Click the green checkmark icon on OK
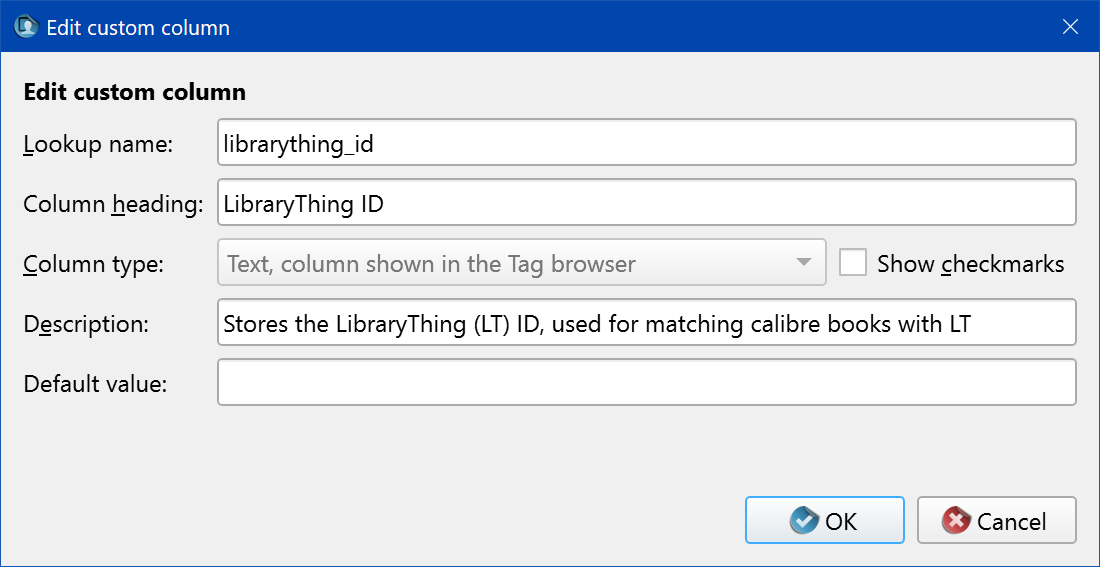The width and height of the screenshot is (1100, 567). point(804,521)
